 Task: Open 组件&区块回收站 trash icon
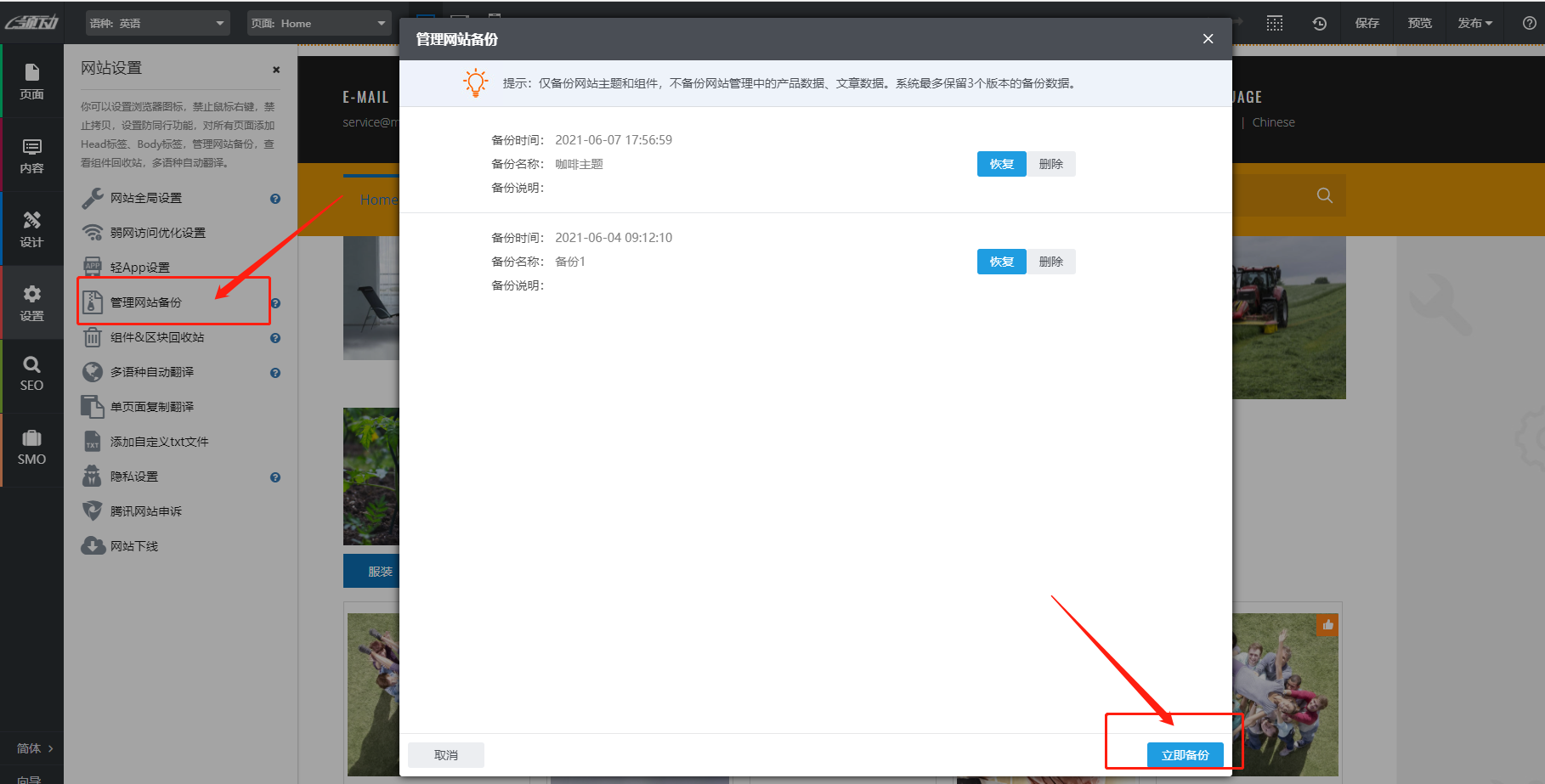pos(92,337)
